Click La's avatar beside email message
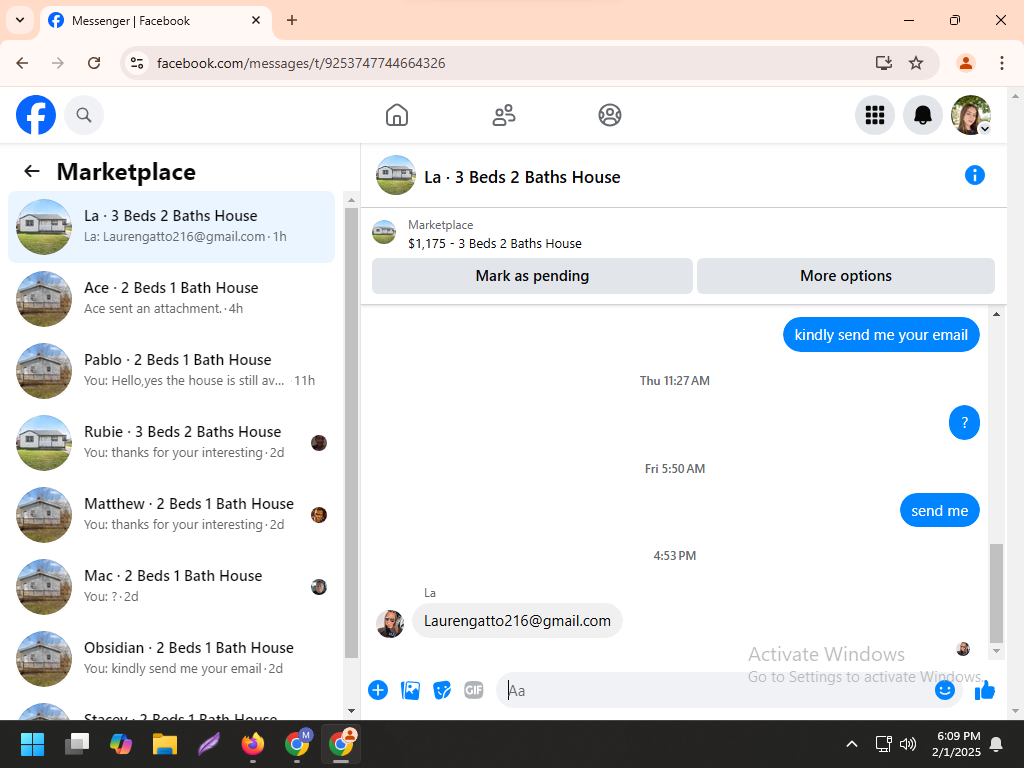Viewport: 1024px width, 768px height. (x=390, y=624)
